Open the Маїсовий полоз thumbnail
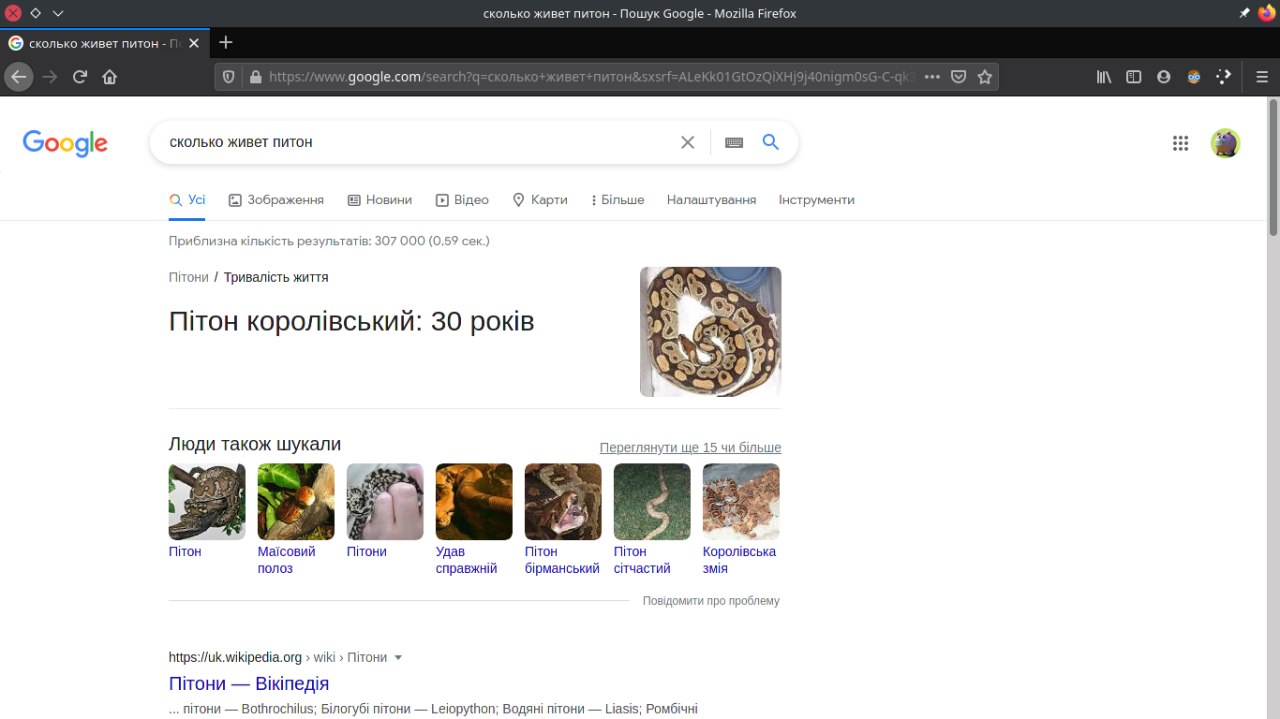 (x=296, y=502)
